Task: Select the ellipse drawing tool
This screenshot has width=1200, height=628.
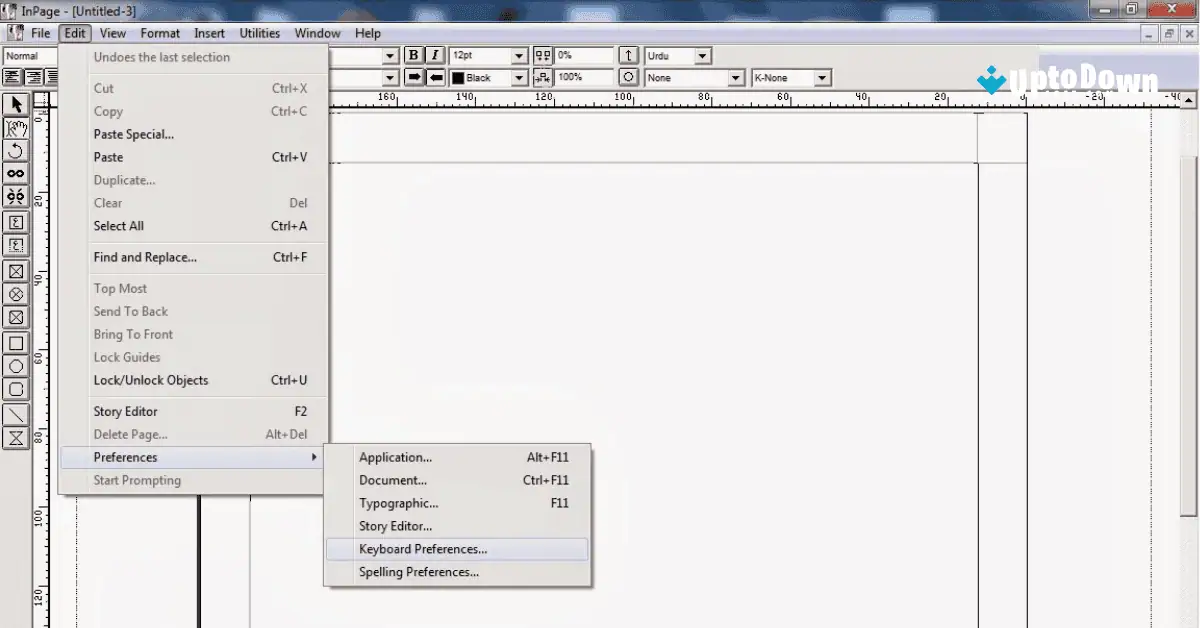Action: tap(14, 366)
